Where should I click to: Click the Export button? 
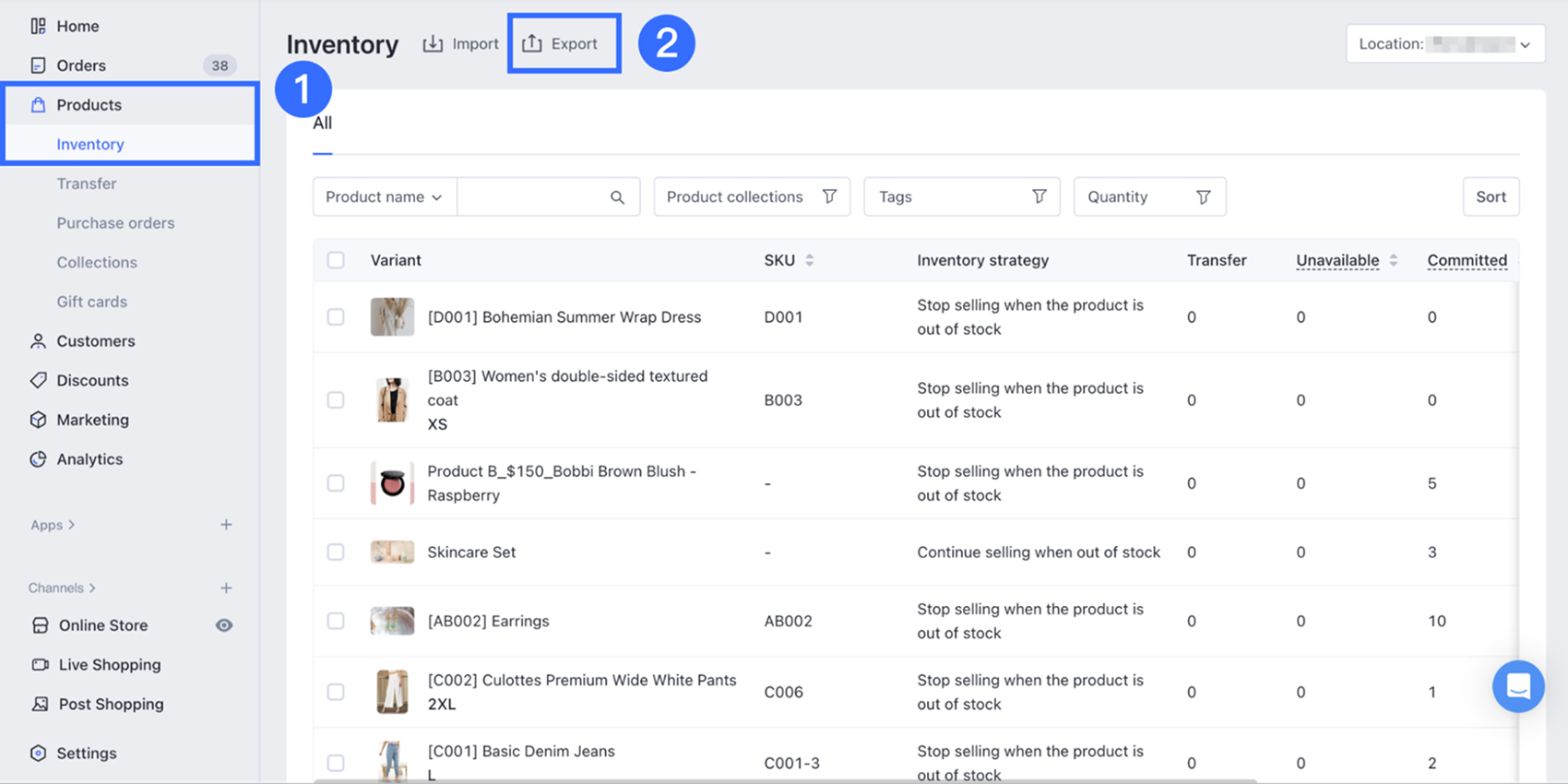564,43
